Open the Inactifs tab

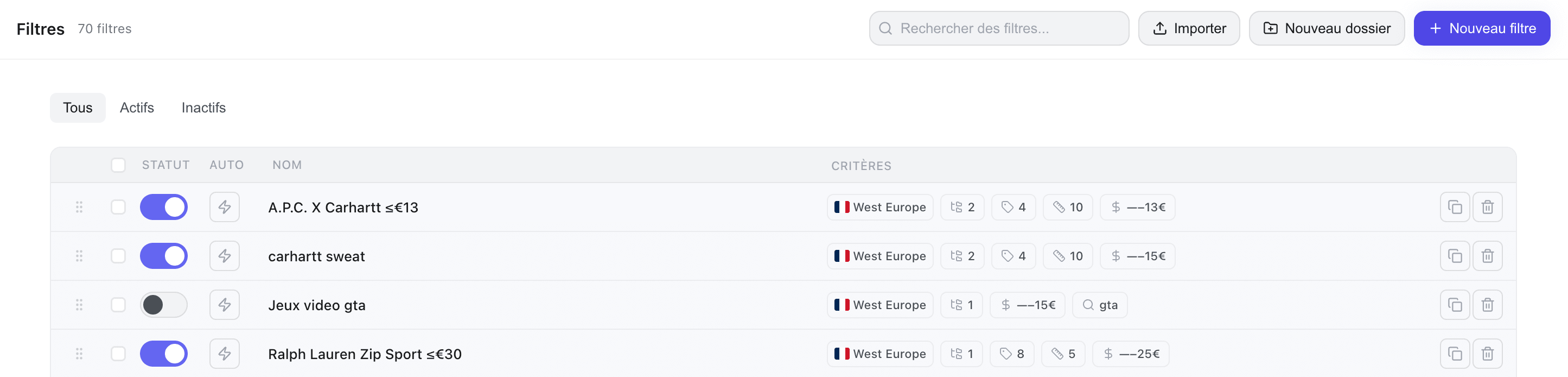pyautogui.click(x=203, y=108)
